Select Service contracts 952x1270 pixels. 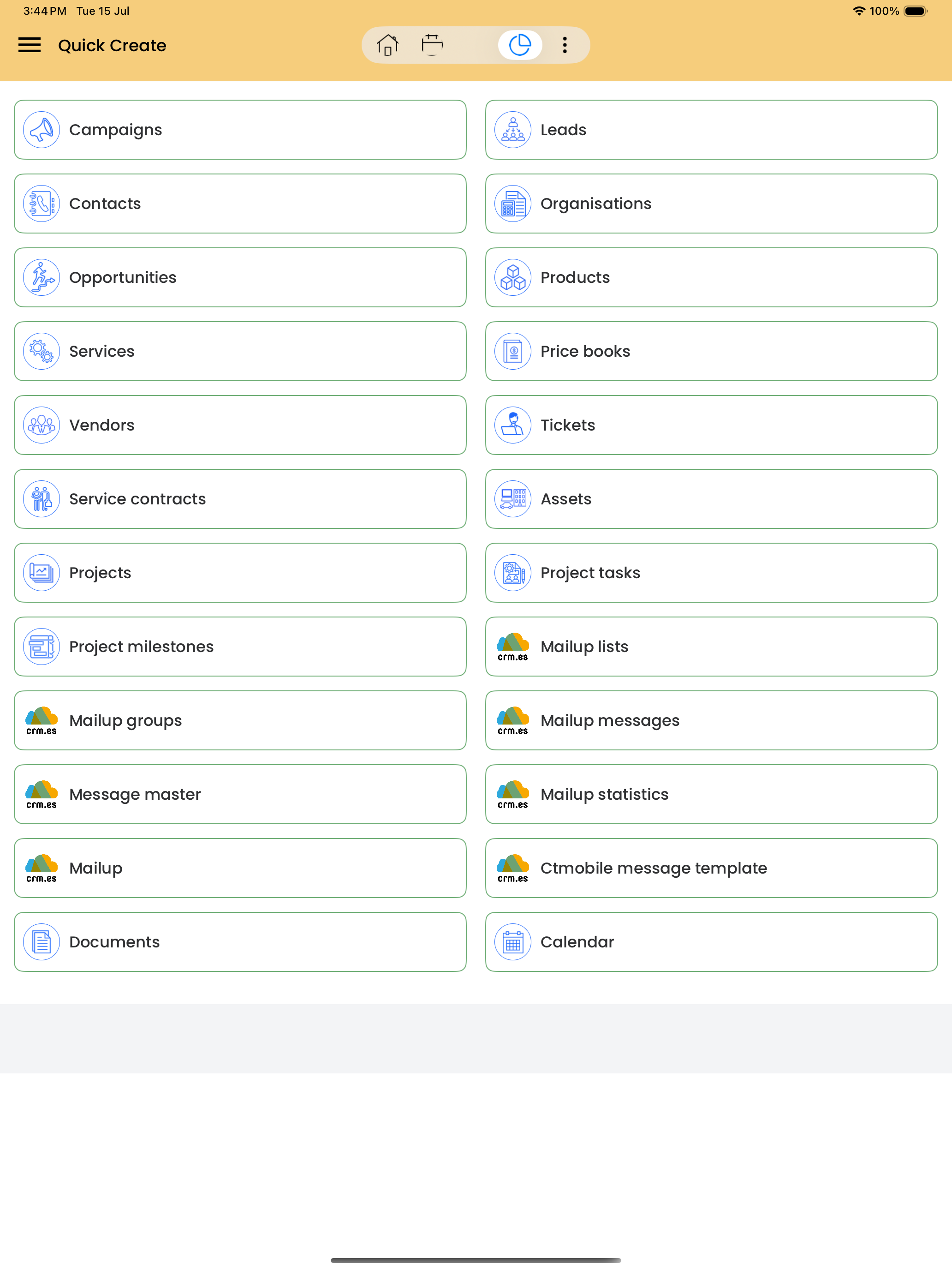point(240,499)
